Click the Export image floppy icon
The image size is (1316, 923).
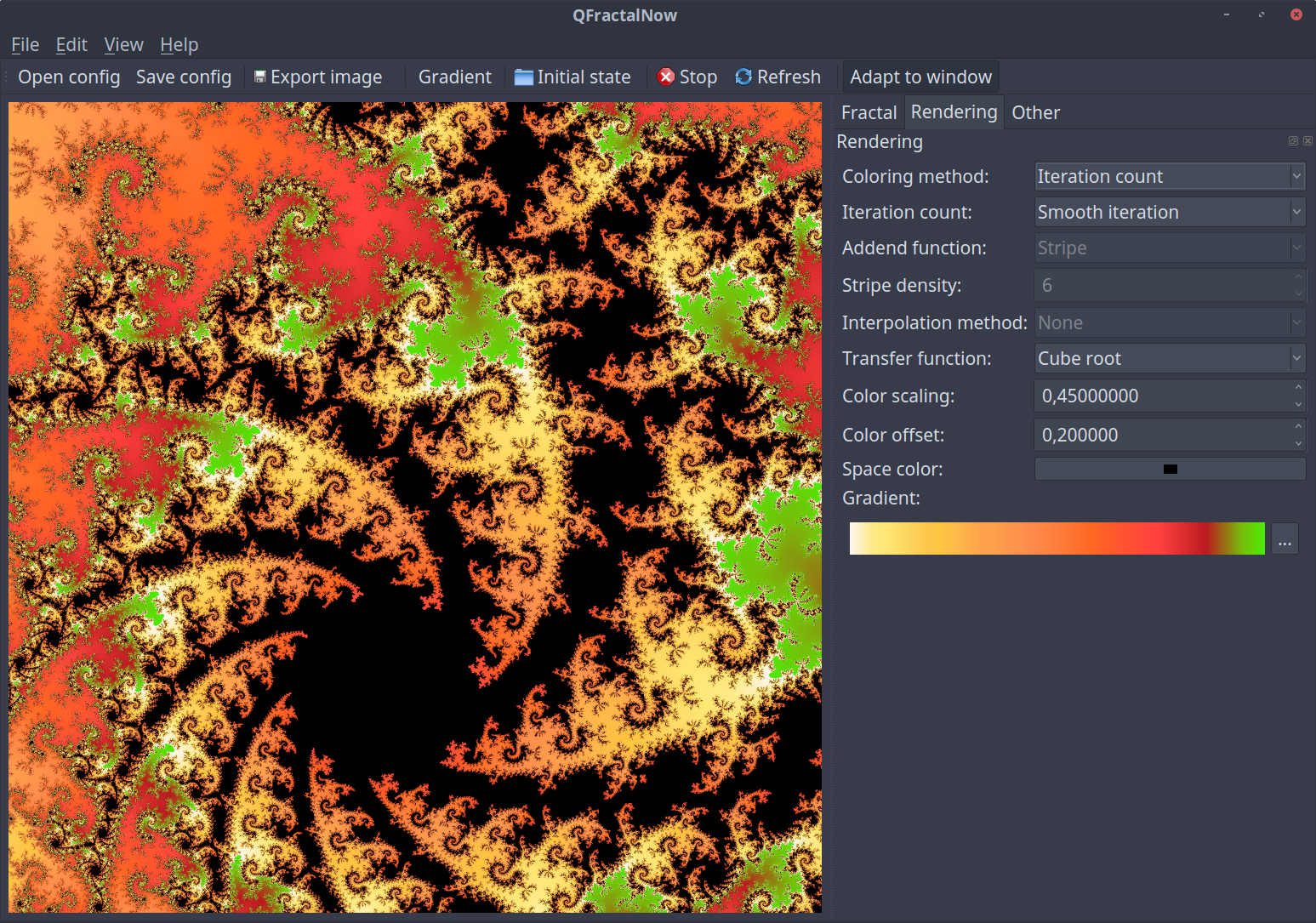pyautogui.click(x=260, y=77)
